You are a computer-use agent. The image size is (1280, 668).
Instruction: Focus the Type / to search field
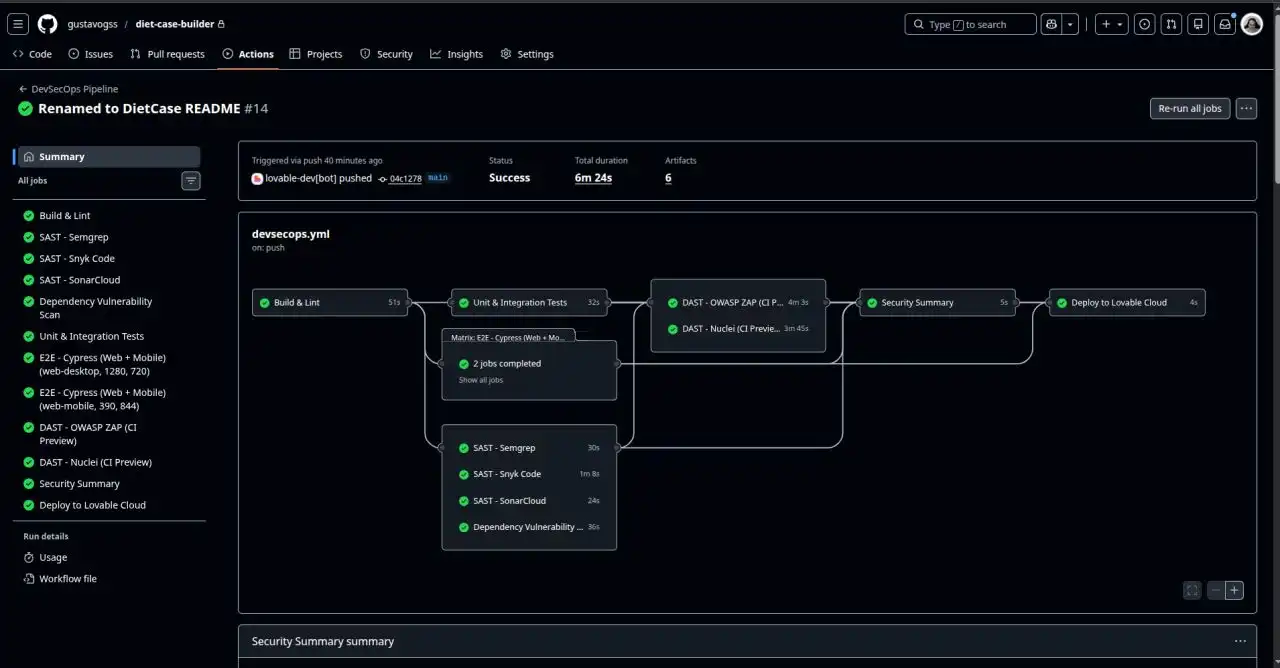970,24
